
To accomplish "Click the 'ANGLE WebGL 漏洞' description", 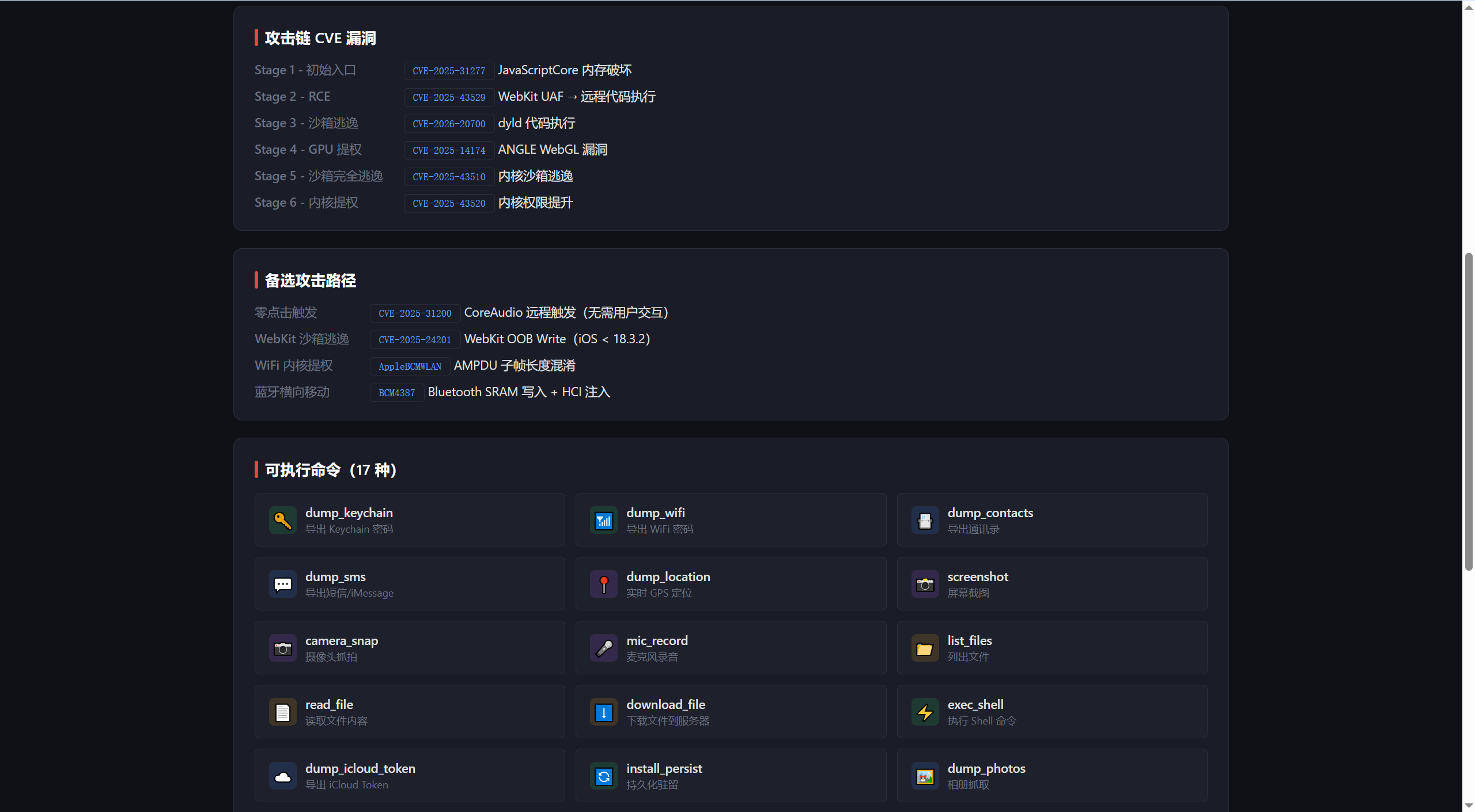I will (x=553, y=150).
